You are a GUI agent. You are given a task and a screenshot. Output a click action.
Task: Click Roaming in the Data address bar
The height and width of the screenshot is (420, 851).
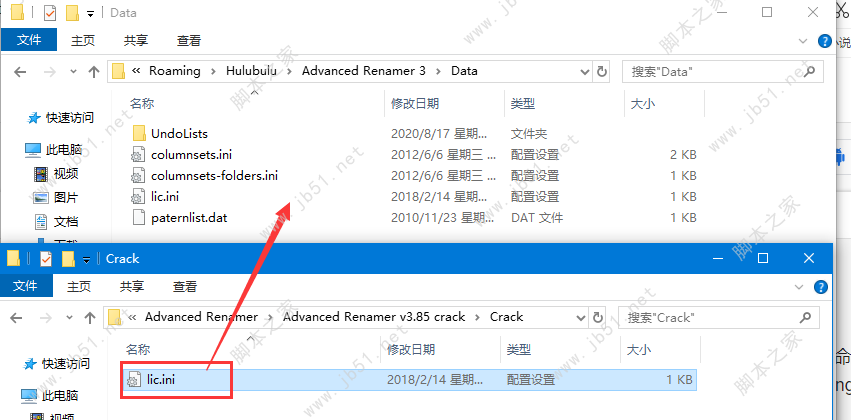(175, 71)
